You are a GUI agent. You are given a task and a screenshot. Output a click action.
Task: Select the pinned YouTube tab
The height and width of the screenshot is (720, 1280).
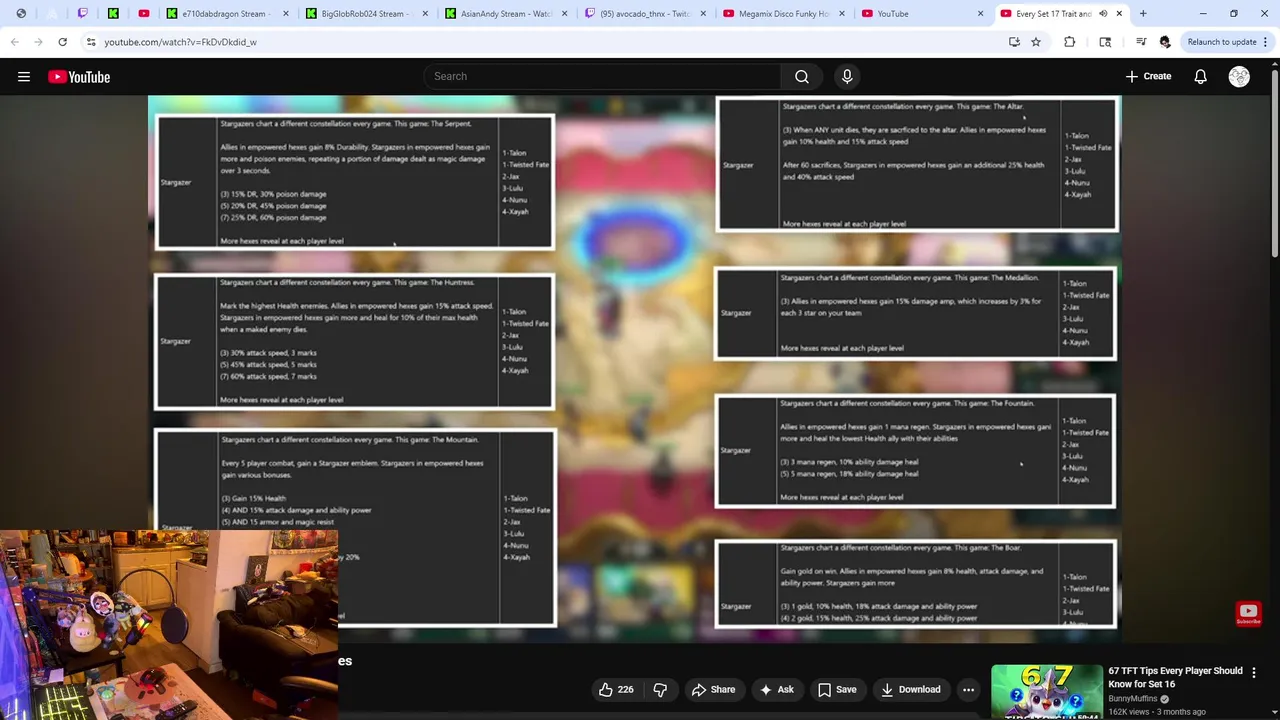coord(144,14)
